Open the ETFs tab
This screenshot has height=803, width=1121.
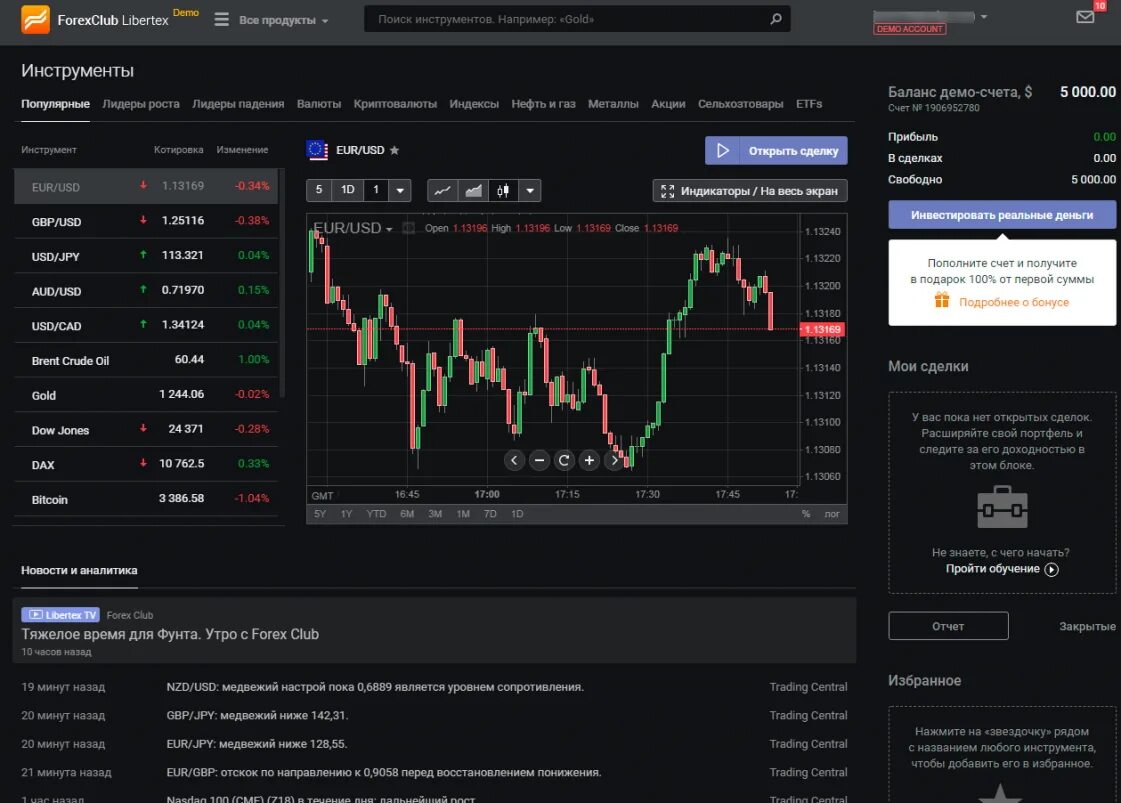click(809, 104)
